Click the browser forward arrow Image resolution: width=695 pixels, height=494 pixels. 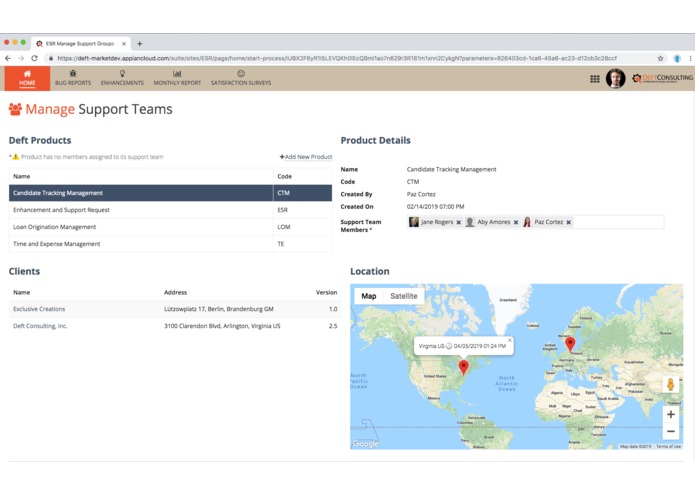pyautogui.click(x=21, y=58)
